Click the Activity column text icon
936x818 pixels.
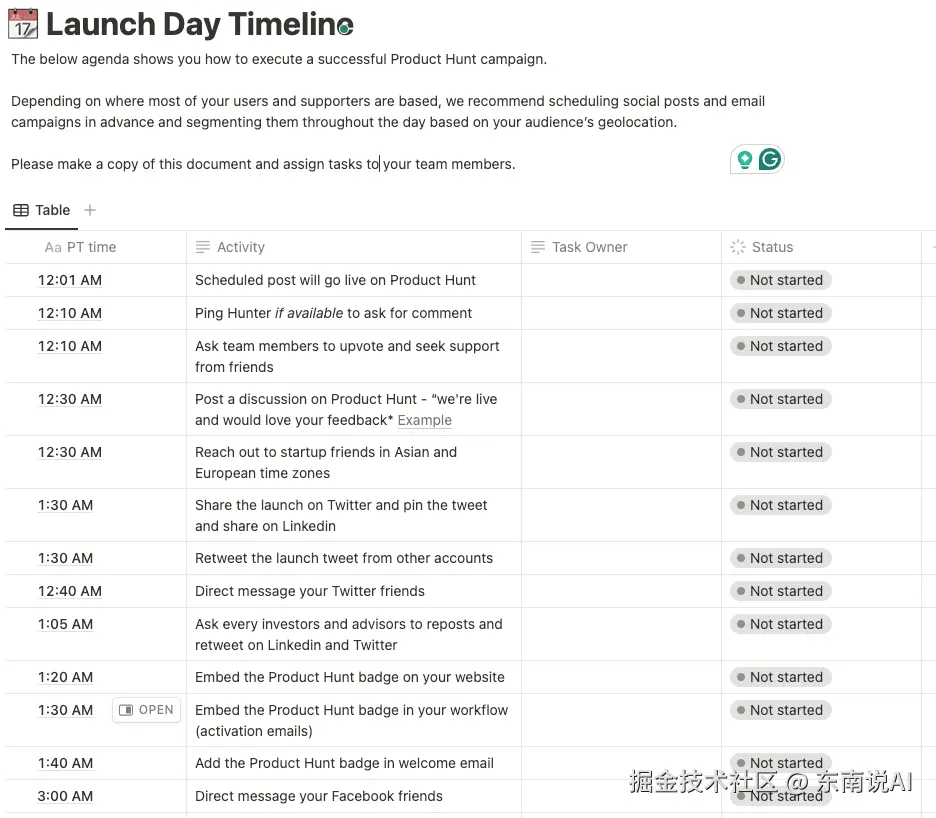[x=203, y=247]
